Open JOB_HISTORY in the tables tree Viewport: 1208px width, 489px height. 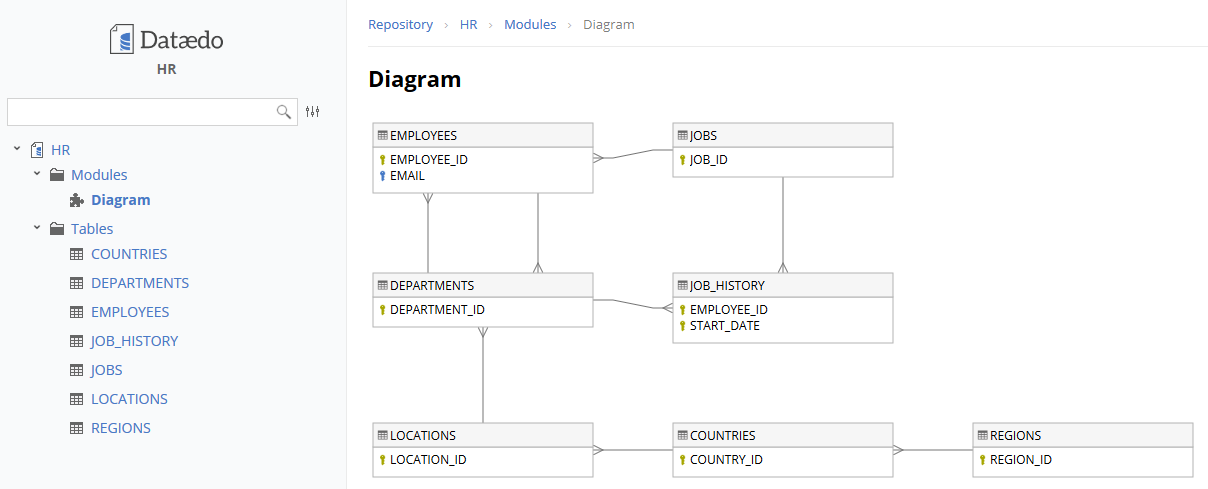tap(134, 341)
